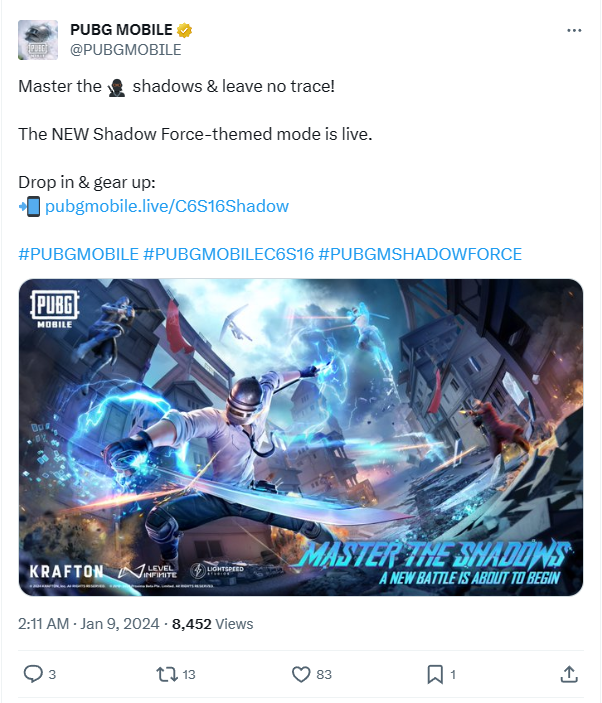Viewport: 602px width, 703px height.
Task: Bookmark this PUBG MOBILE tweet
Action: click(x=435, y=674)
